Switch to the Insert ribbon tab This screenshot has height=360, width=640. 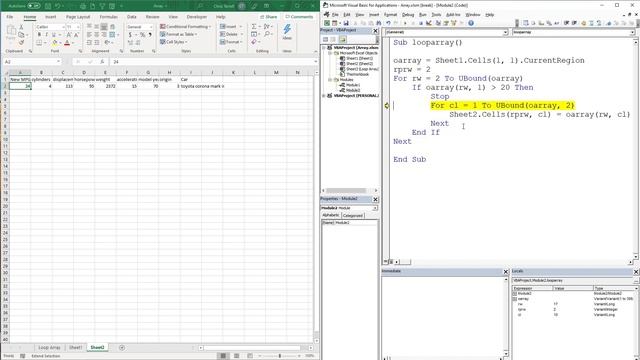coord(51,17)
